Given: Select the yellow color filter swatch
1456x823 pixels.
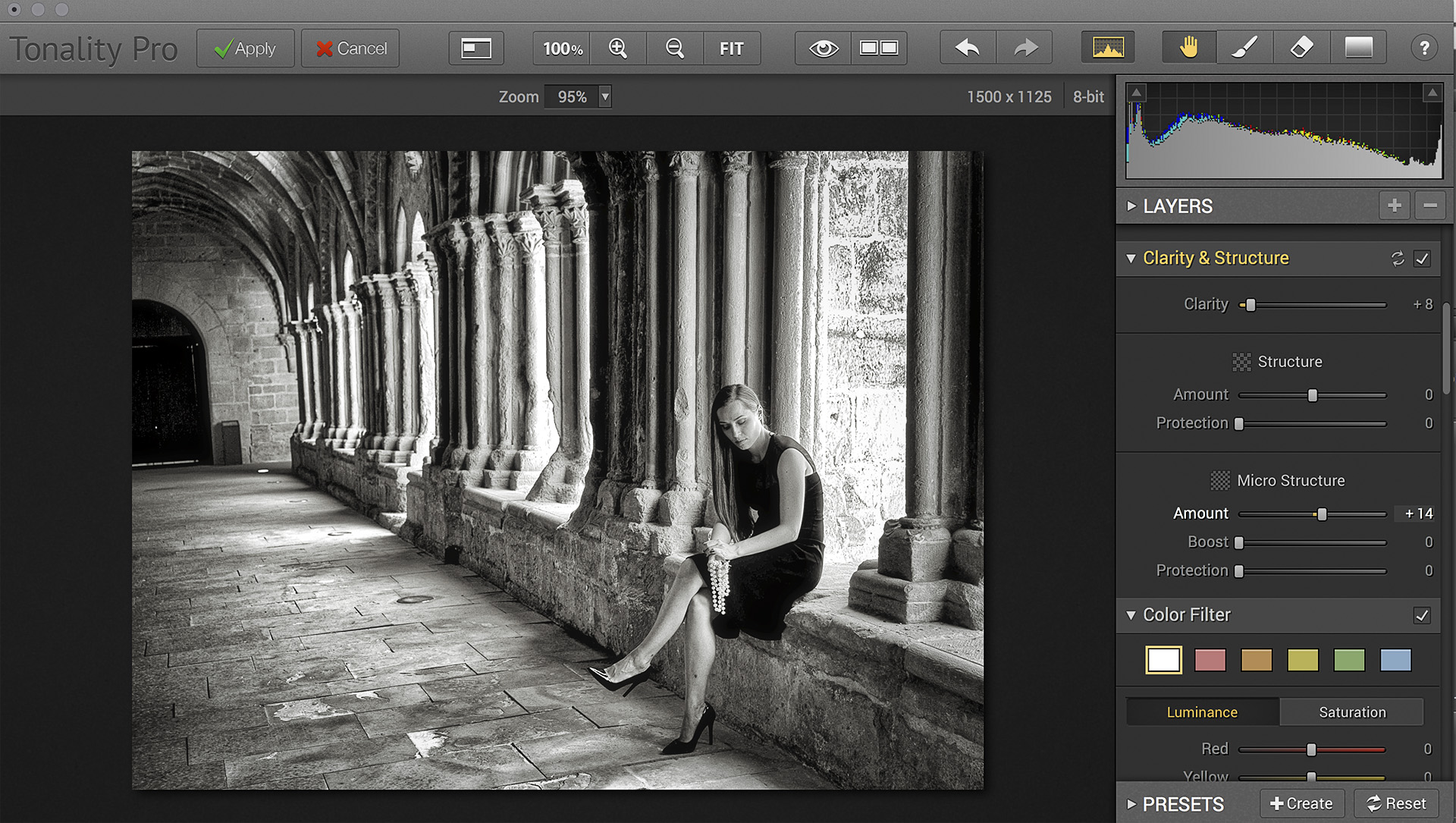Looking at the screenshot, I should coord(1303,660).
